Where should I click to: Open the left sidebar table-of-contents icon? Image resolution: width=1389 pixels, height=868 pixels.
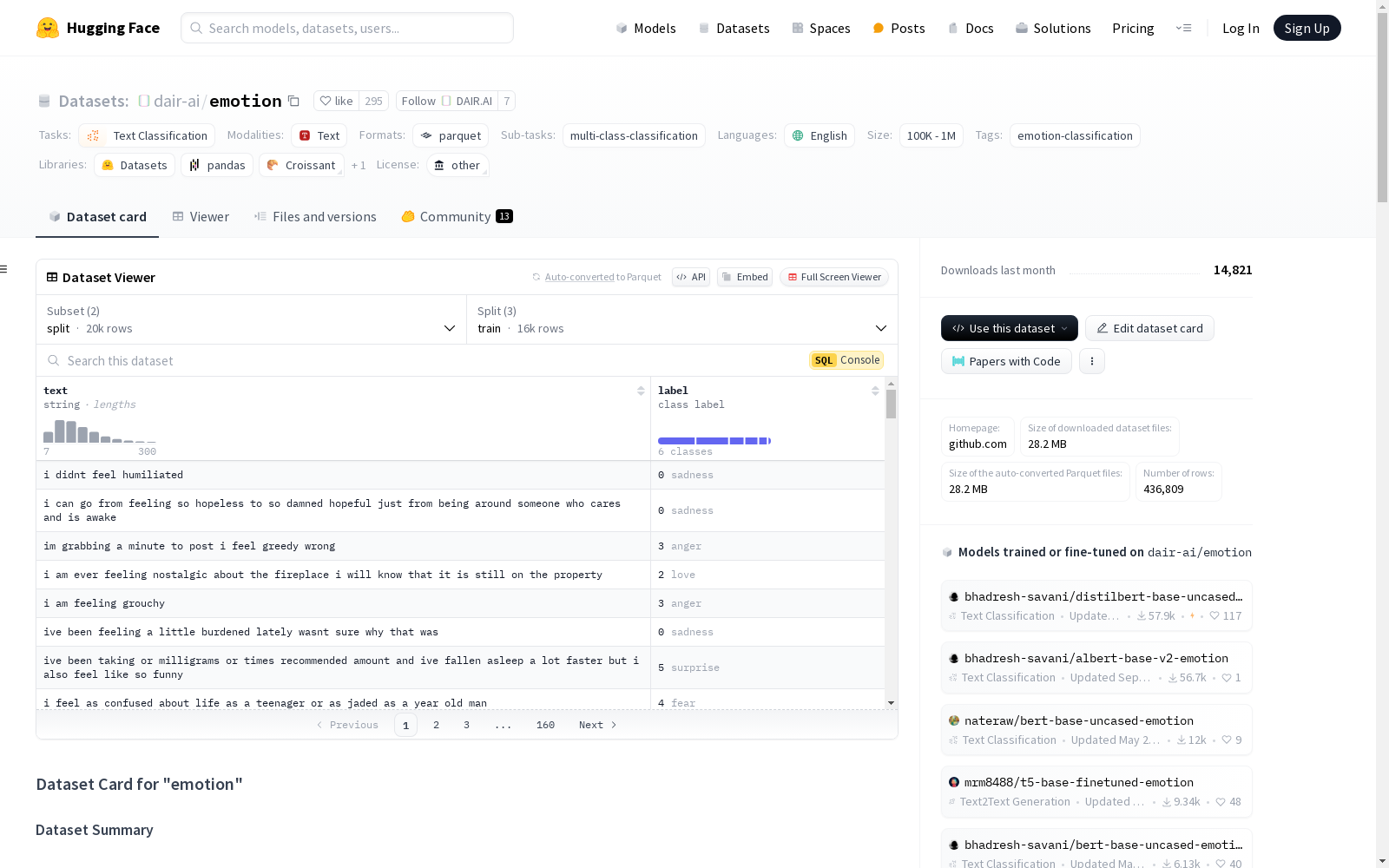[4, 269]
